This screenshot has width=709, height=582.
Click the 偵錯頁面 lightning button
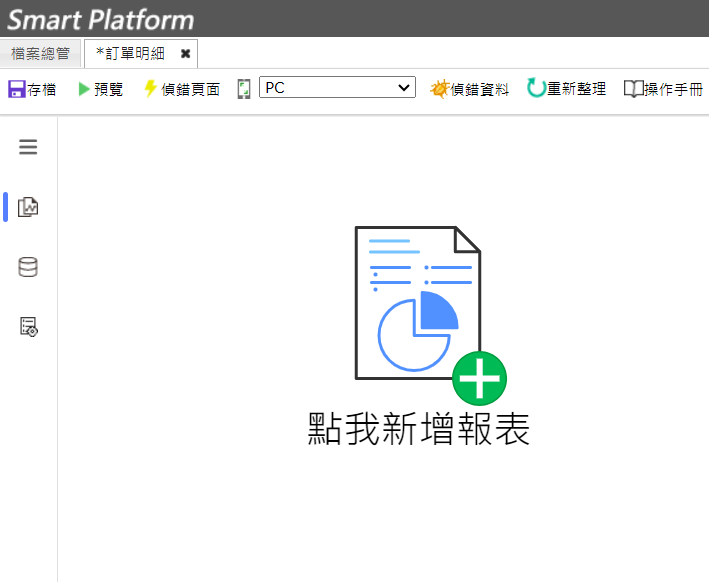pos(182,89)
